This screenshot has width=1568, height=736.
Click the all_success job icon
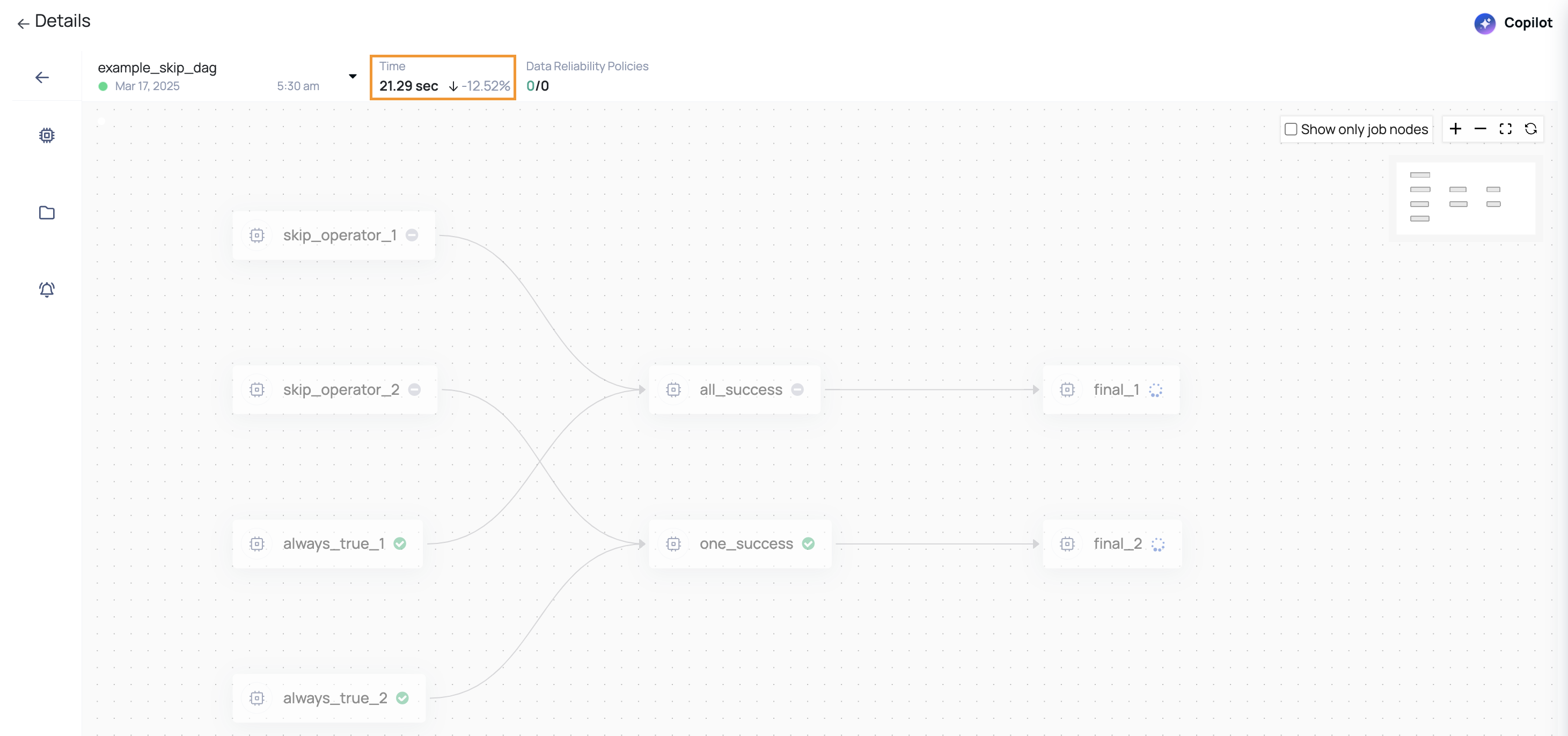point(673,389)
